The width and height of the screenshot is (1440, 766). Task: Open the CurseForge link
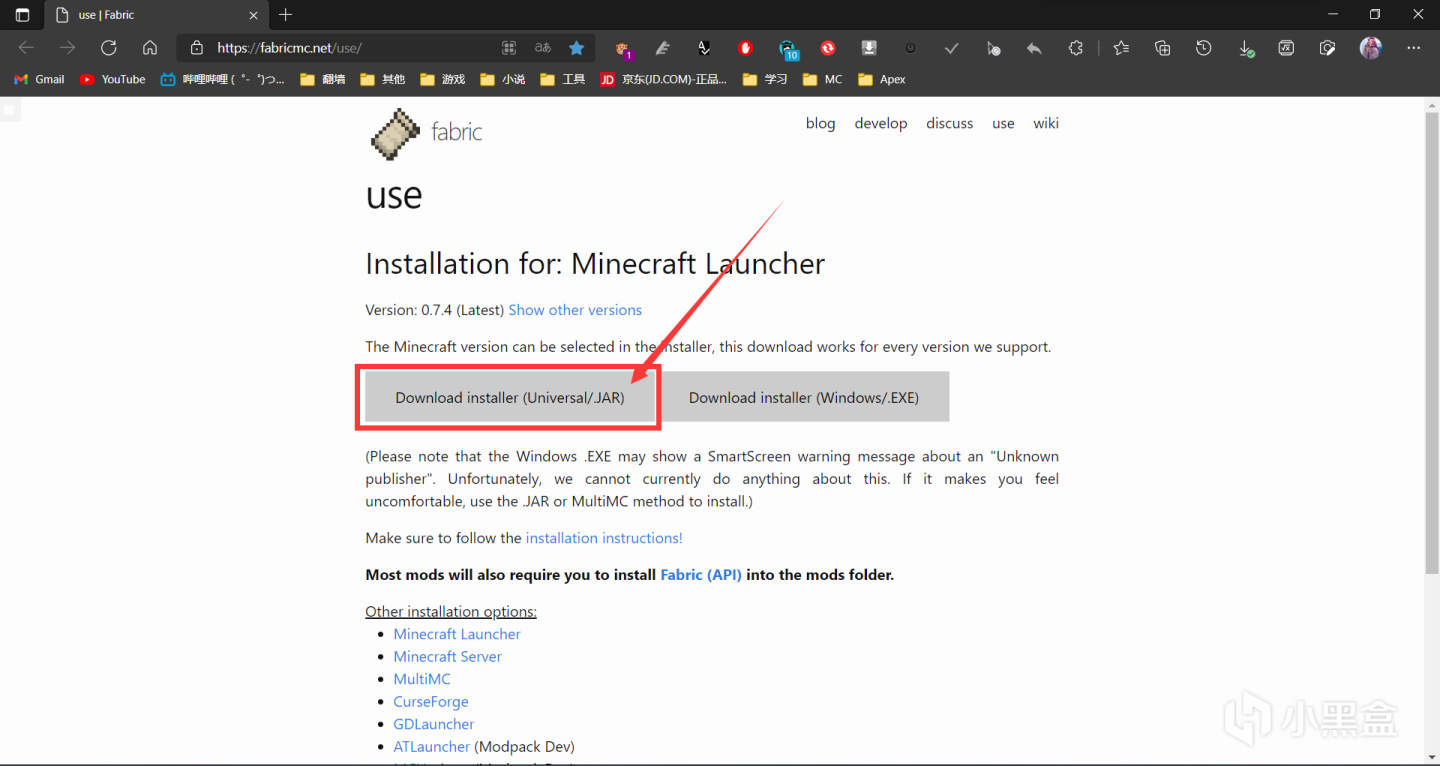pos(431,701)
